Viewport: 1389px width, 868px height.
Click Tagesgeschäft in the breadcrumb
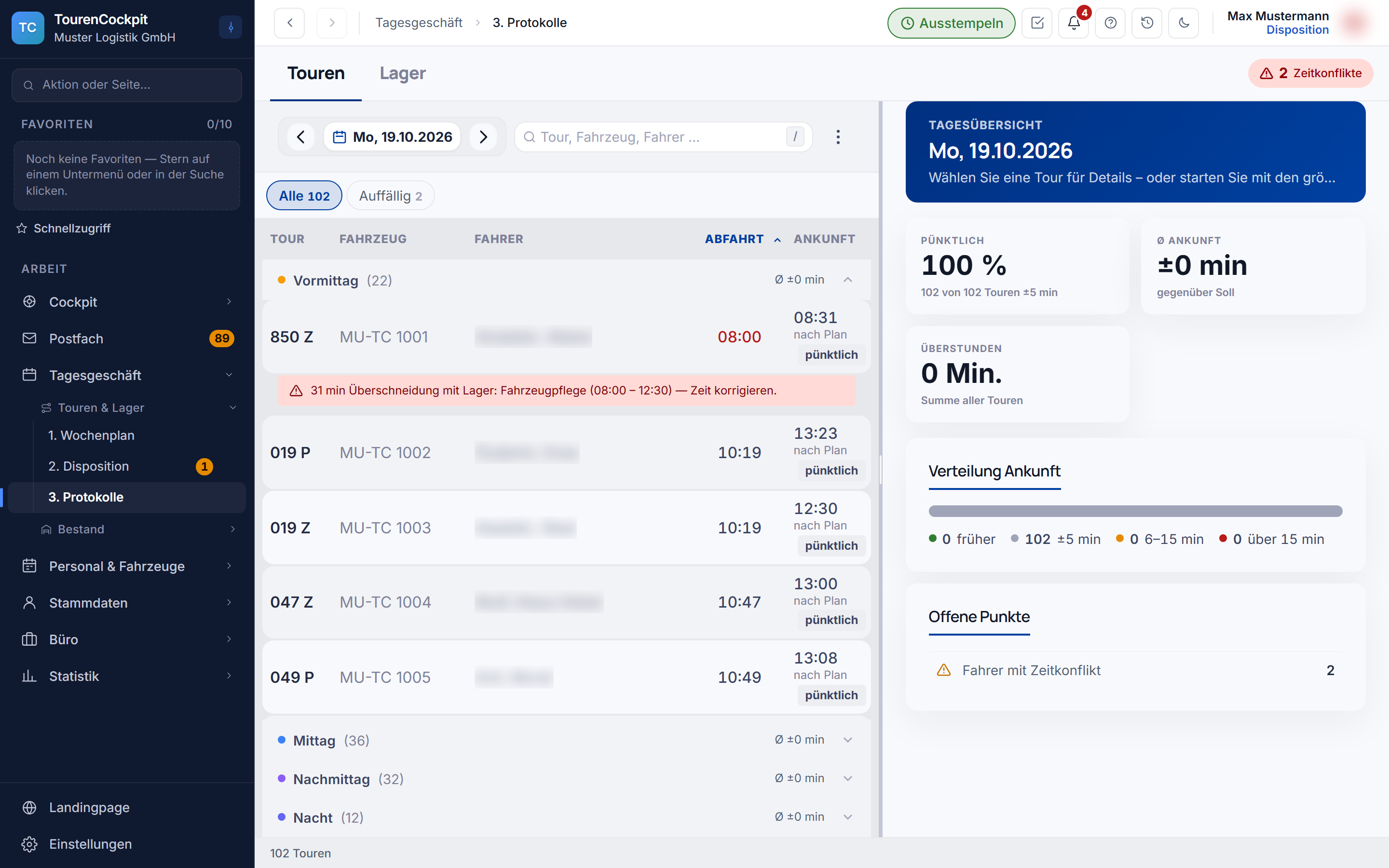(x=419, y=23)
